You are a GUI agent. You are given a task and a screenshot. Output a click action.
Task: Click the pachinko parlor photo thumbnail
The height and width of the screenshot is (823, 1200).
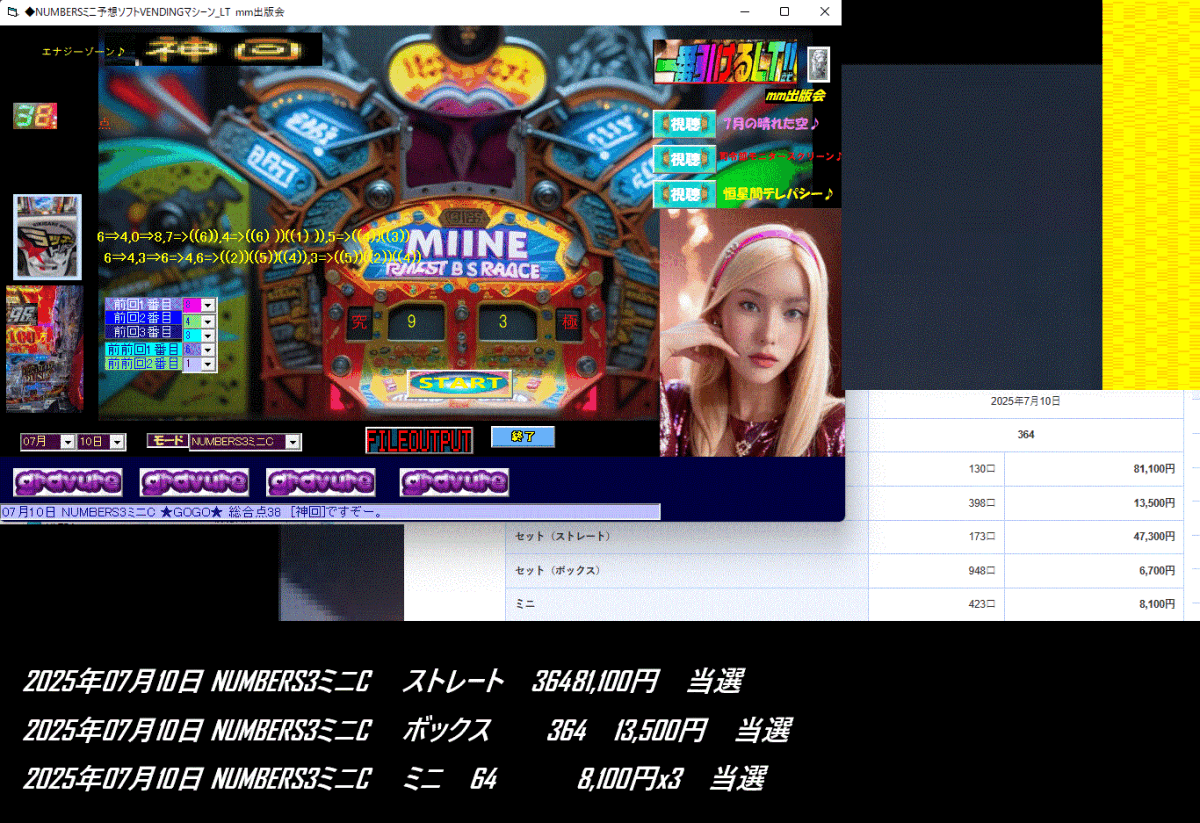[45, 349]
